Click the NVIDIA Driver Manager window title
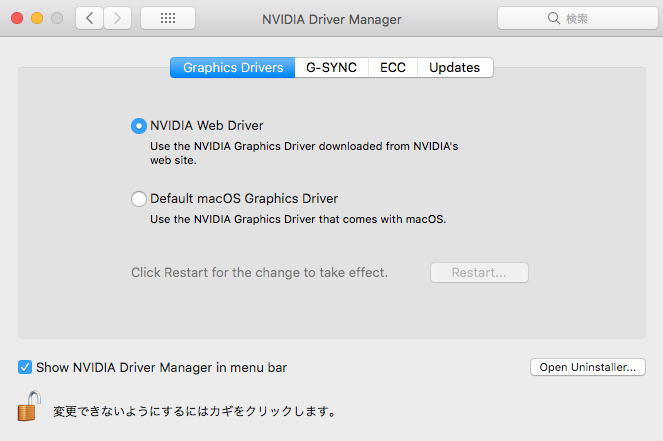The height and width of the screenshot is (441, 663). (332, 19)
